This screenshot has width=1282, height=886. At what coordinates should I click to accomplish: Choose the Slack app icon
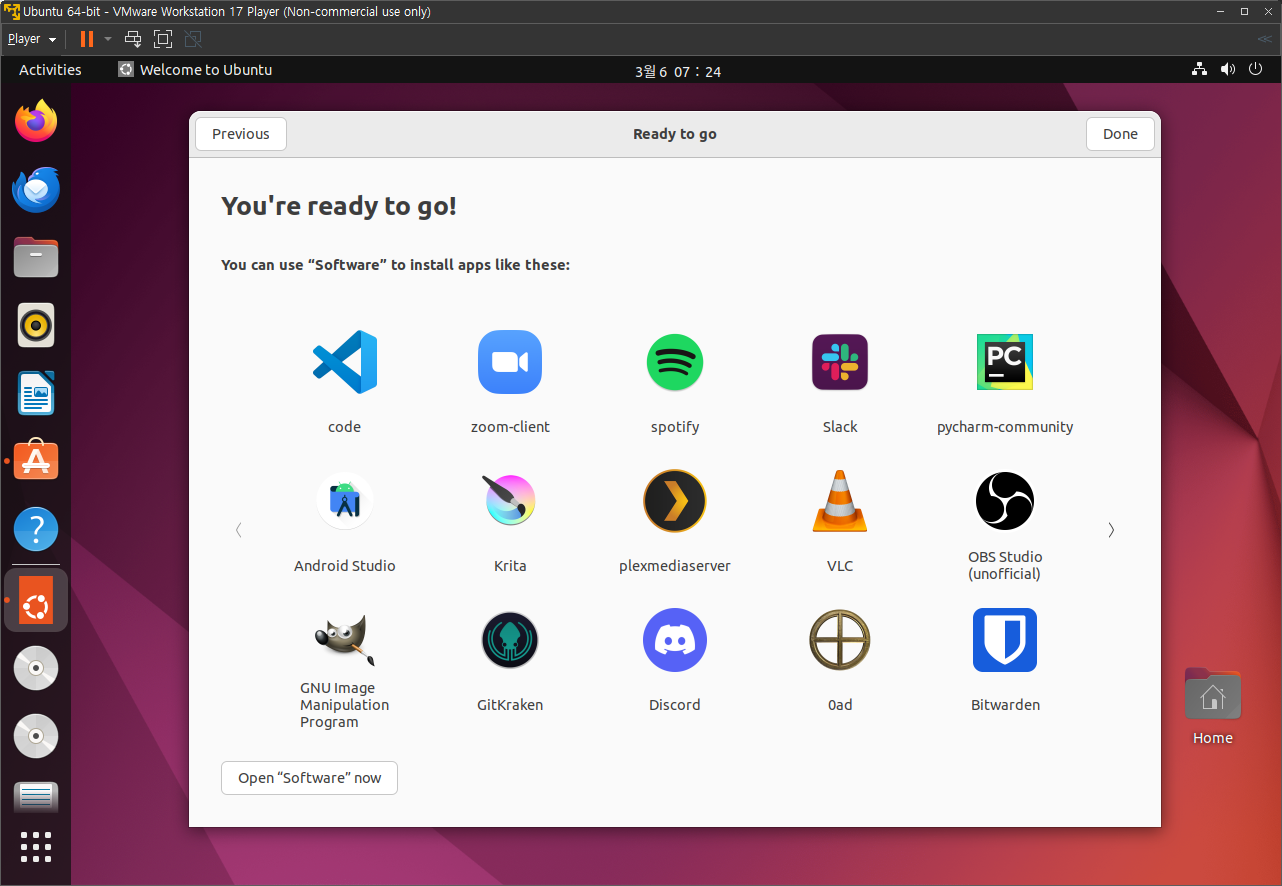[x=840, y=362]
